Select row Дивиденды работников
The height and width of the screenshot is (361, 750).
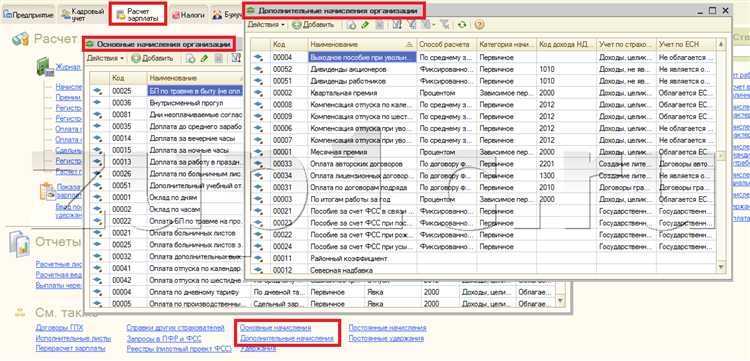tap(483, 81)
